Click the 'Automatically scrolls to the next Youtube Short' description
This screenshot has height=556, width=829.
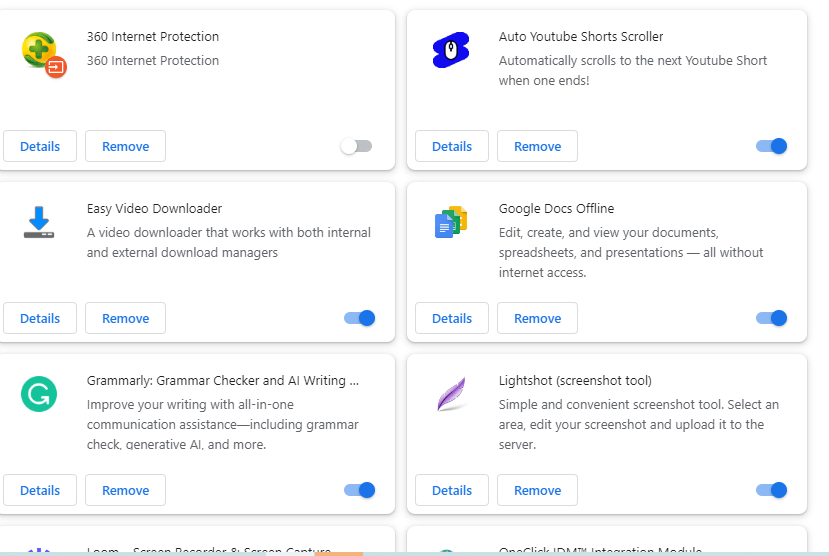click(x=633, y=70)
